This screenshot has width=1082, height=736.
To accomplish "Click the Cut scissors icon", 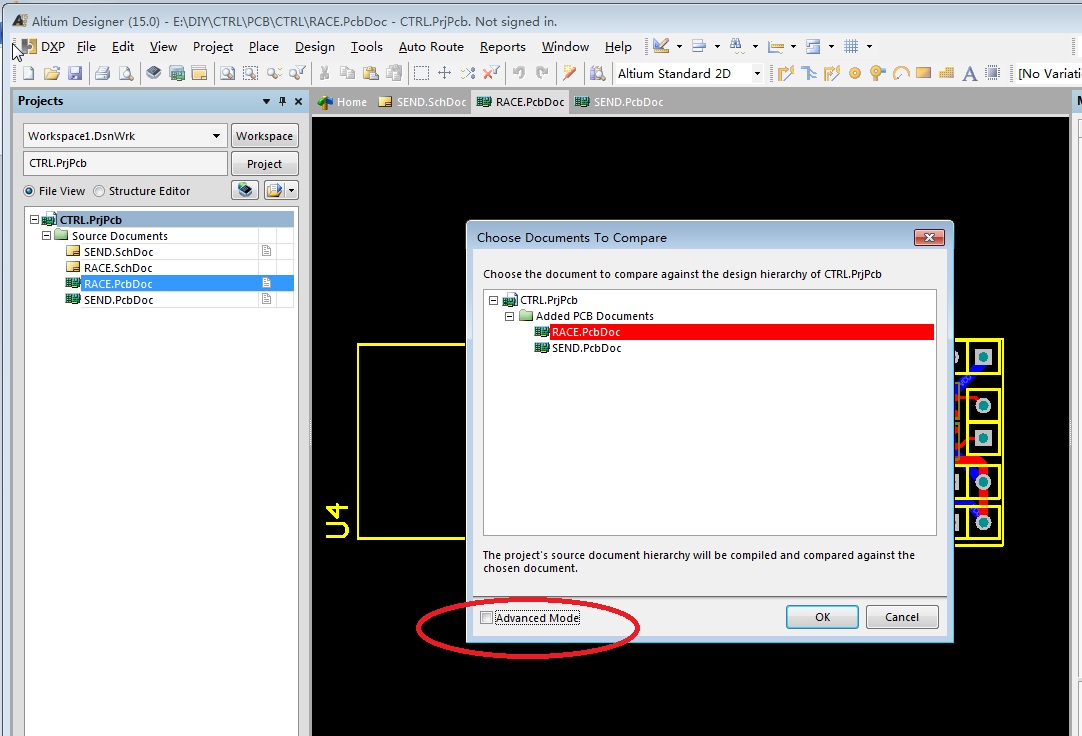I will pyautogui.click(x=324, y=73).
